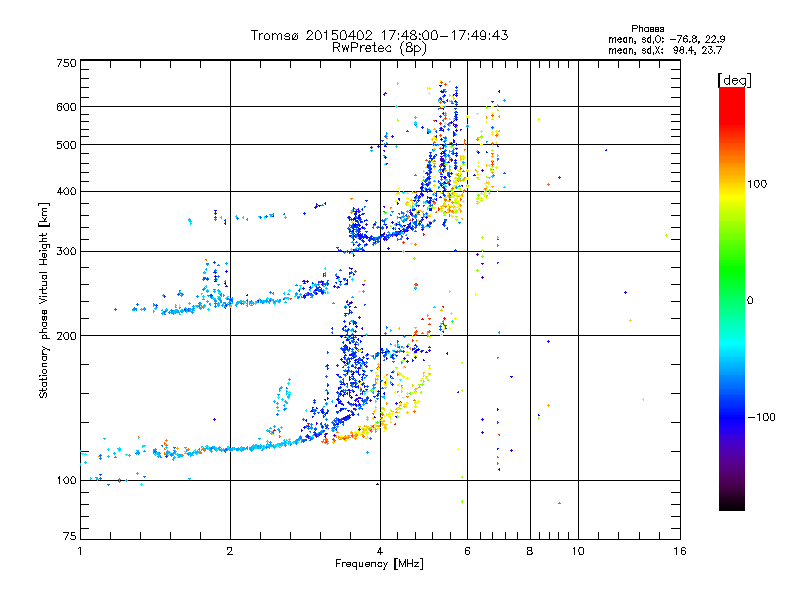This screenshot has width=800, height=600.
Task: Click the plot title 'Tromsø 20150402 17:48:00-17:49:43'
Action: coord(379,35)
